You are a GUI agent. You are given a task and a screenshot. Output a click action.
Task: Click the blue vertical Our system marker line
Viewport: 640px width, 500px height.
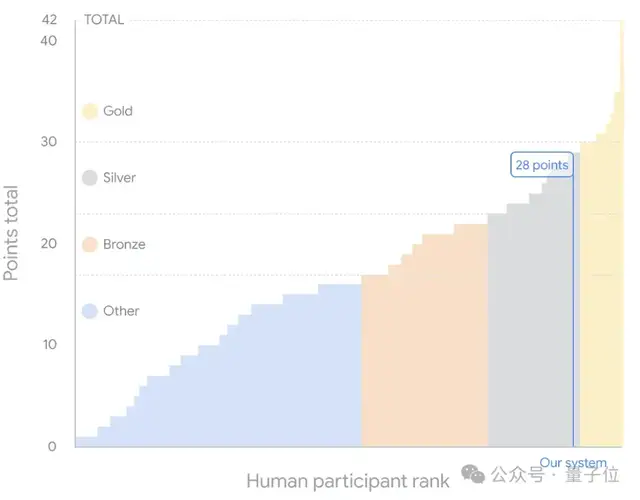(574, 320)
